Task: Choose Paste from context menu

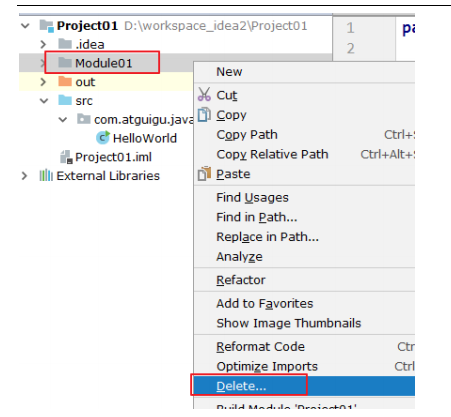Action: (304, 174)
